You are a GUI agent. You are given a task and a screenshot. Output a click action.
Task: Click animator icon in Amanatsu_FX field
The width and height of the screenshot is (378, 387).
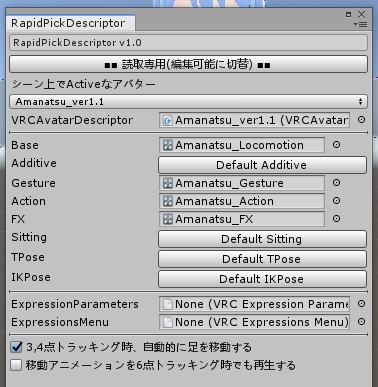pyautogui.click(x=168, y=219)
